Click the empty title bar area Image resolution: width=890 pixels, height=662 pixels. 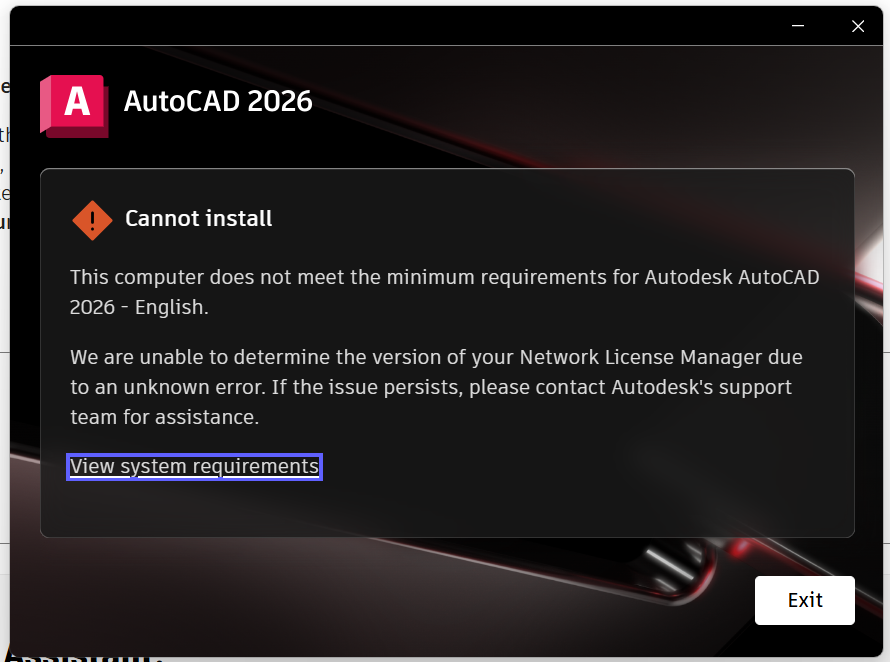point(400,27)
